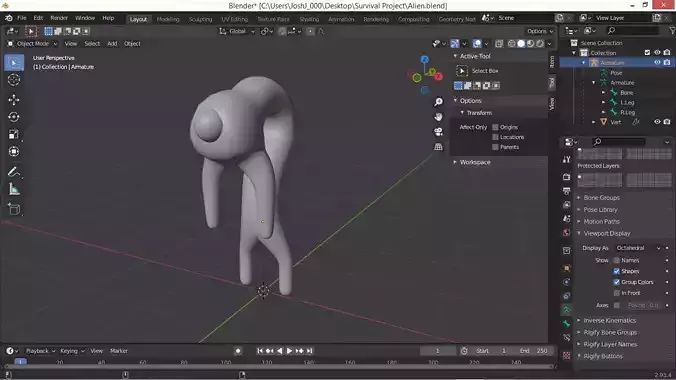
Task: Open the viewport Add menu
Action: point(112,44)
